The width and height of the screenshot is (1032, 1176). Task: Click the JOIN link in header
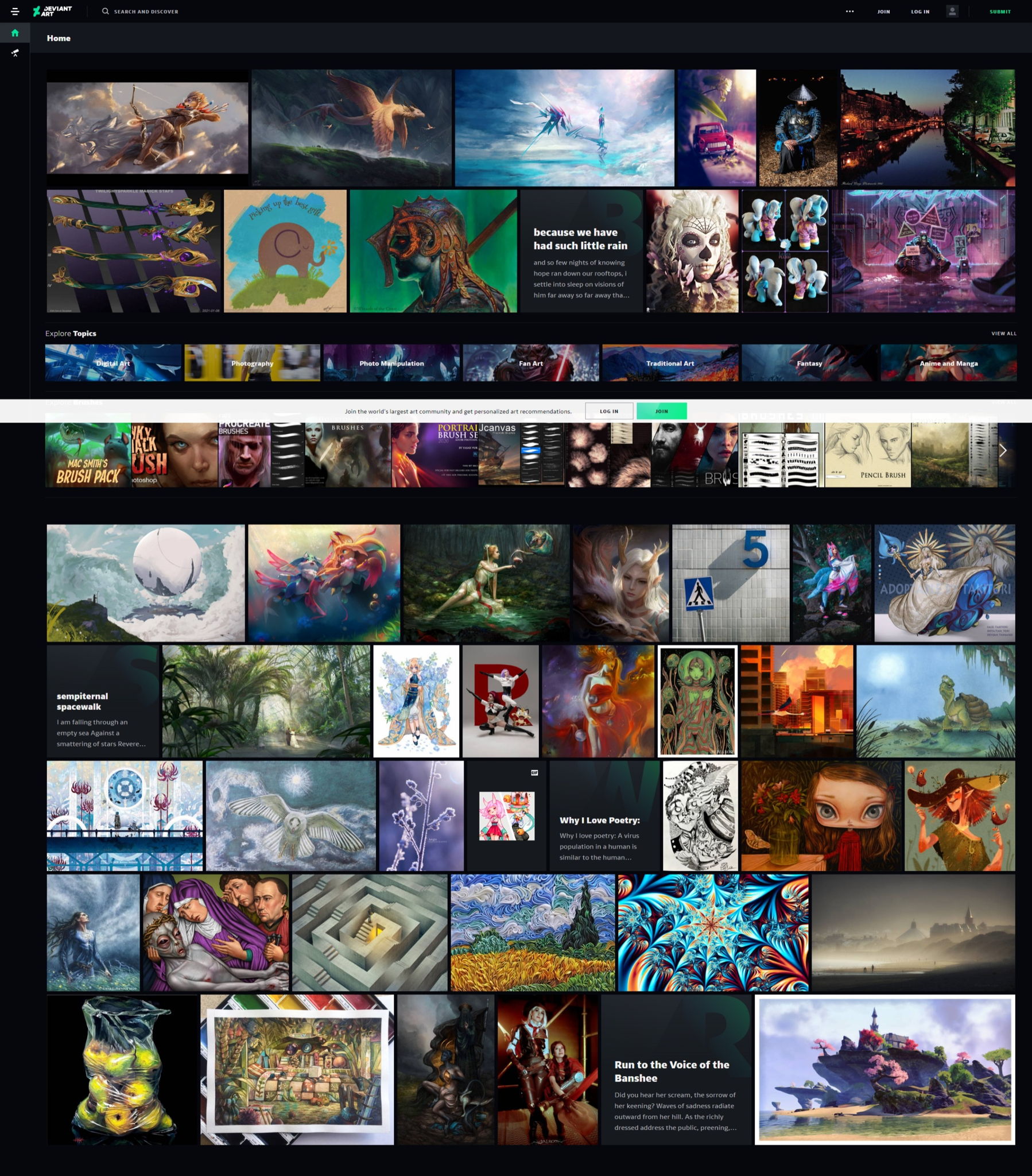pyautogui.click(x=883, y=11)
